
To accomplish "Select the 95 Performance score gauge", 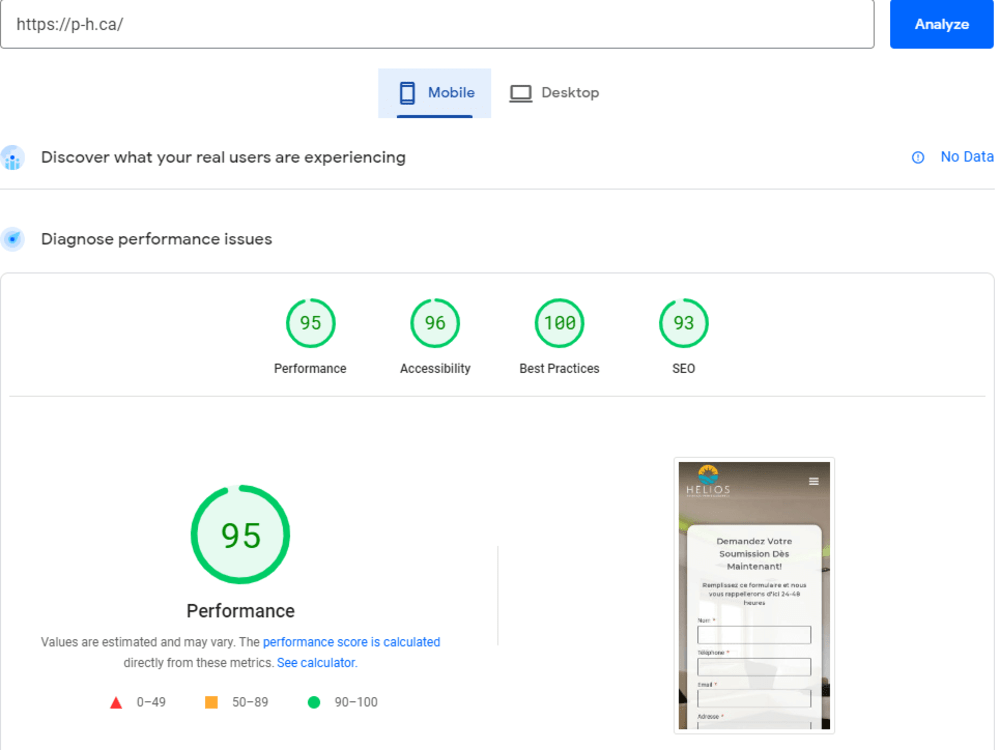I will (311, 323).
